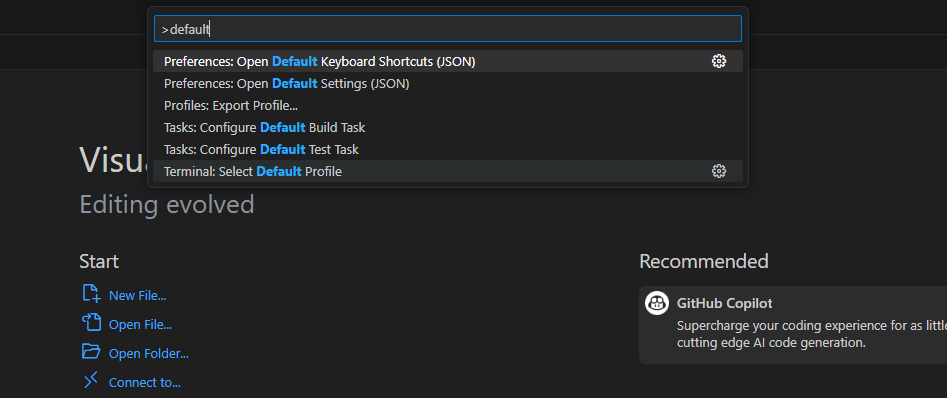Select Preferences: Open Default Keyboard Shortcuts (JSON)
This screenshot has height=398, width=947.
point(448,62)
